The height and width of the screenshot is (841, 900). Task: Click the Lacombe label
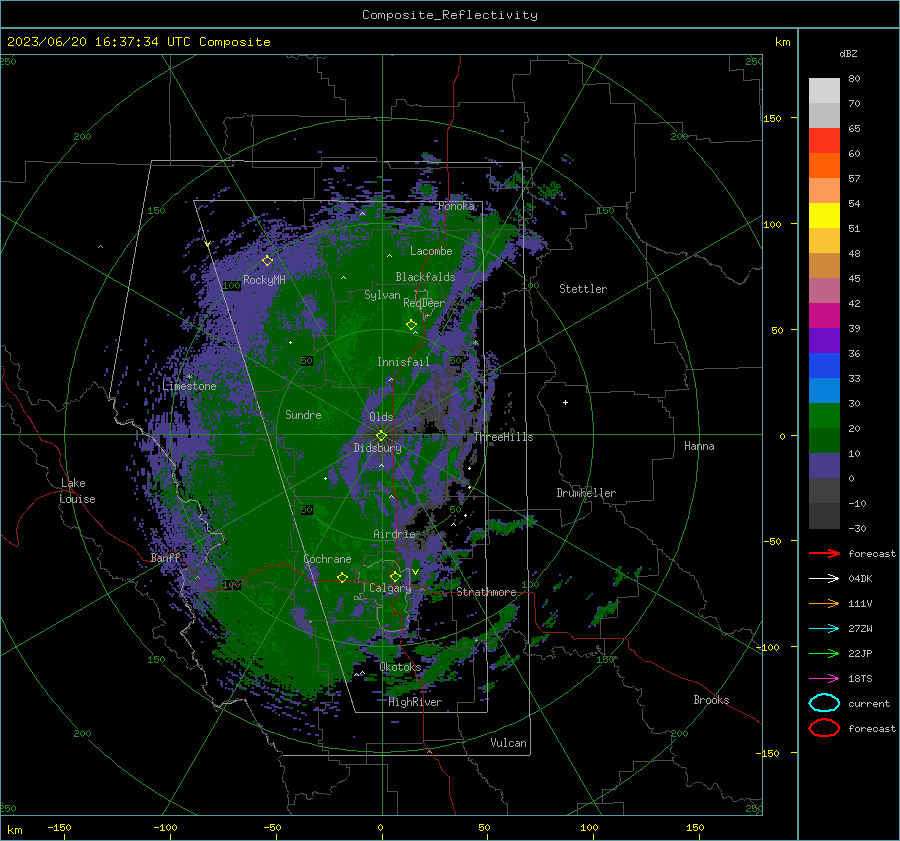tap(431, 251)
